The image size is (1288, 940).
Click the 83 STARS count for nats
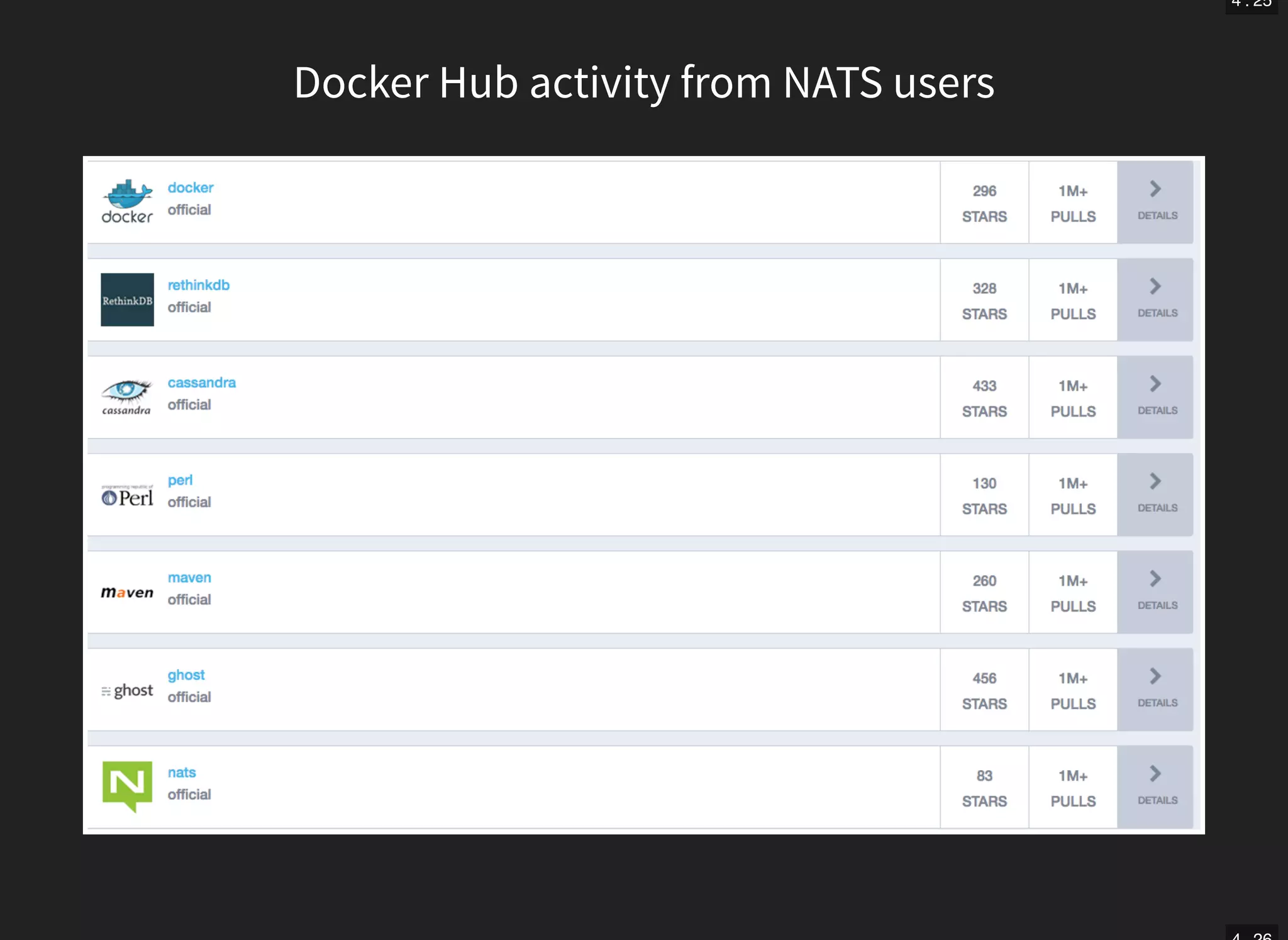click(x=985, y=788)
